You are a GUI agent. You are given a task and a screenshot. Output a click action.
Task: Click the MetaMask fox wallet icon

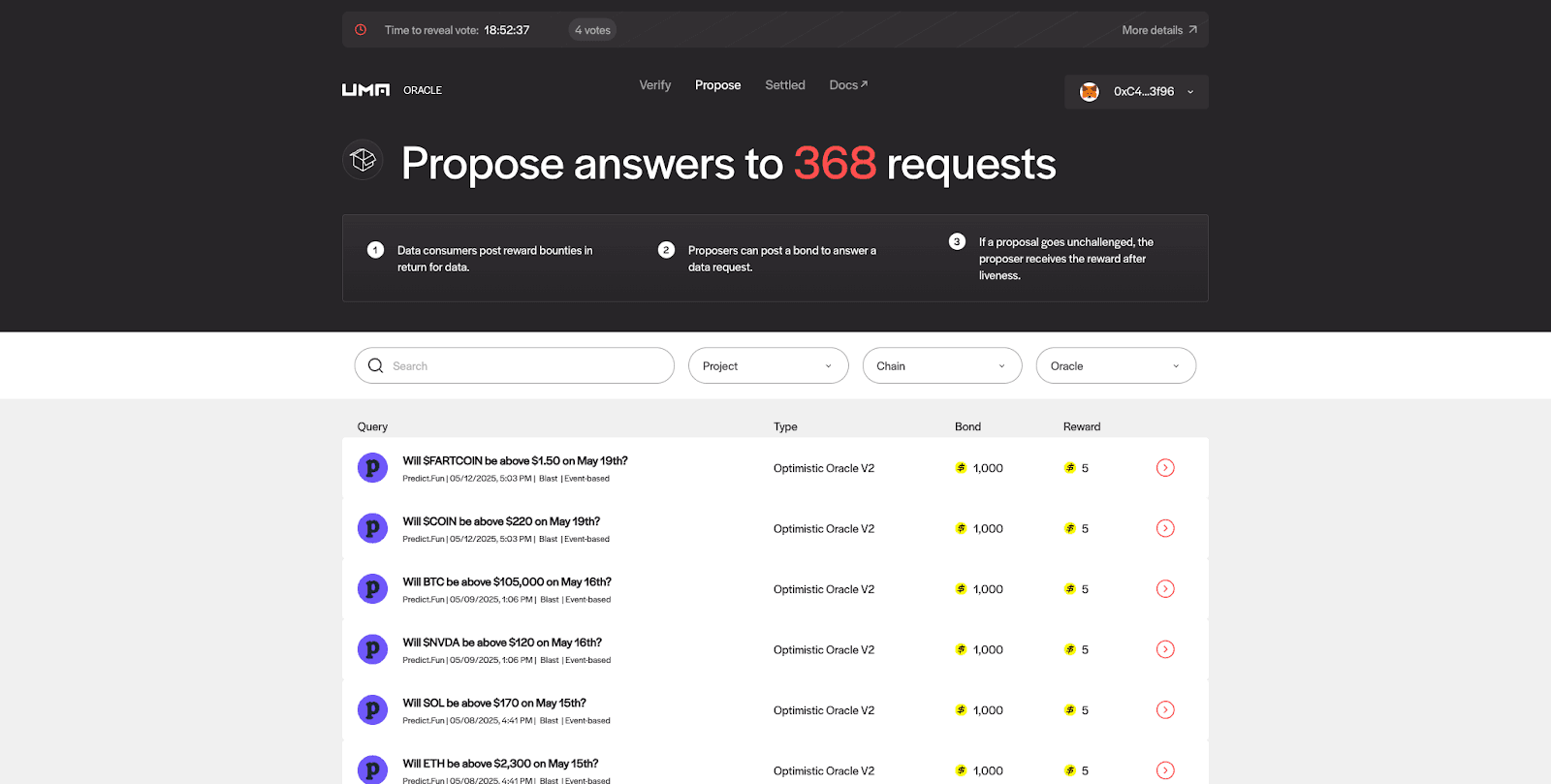coord(1090,92)
